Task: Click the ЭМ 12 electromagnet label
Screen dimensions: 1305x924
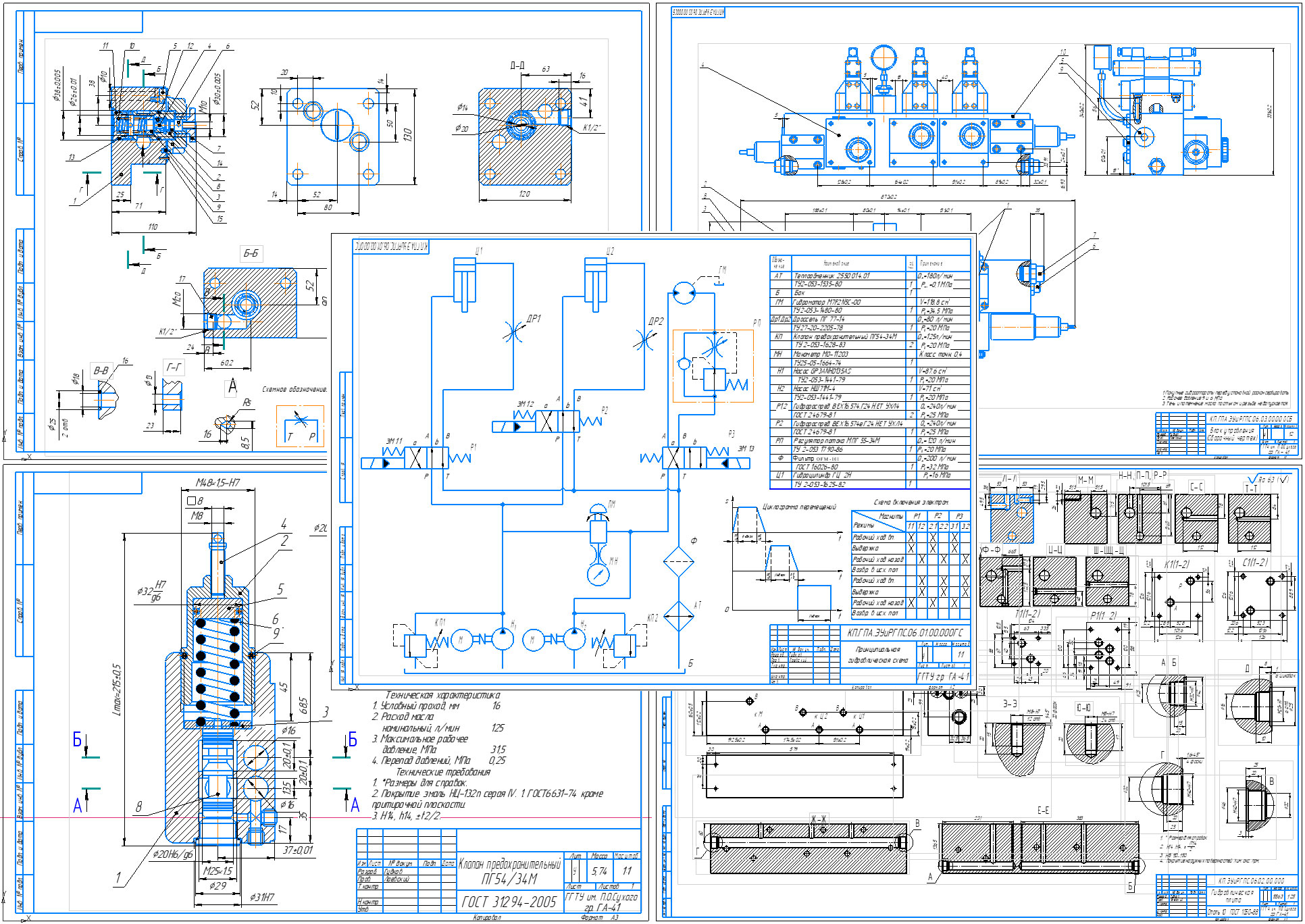Action: click(526, 404)
